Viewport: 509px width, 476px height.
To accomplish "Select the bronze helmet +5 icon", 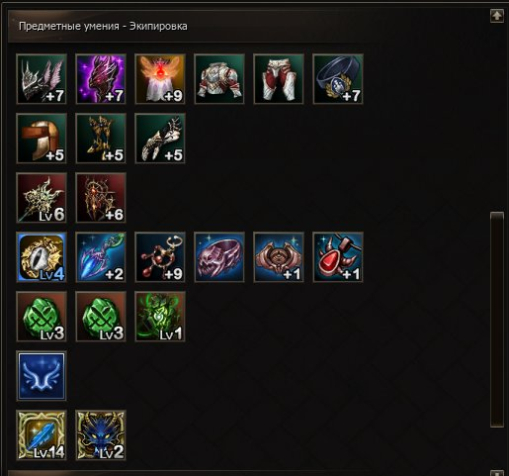I will tap(42, 138).
